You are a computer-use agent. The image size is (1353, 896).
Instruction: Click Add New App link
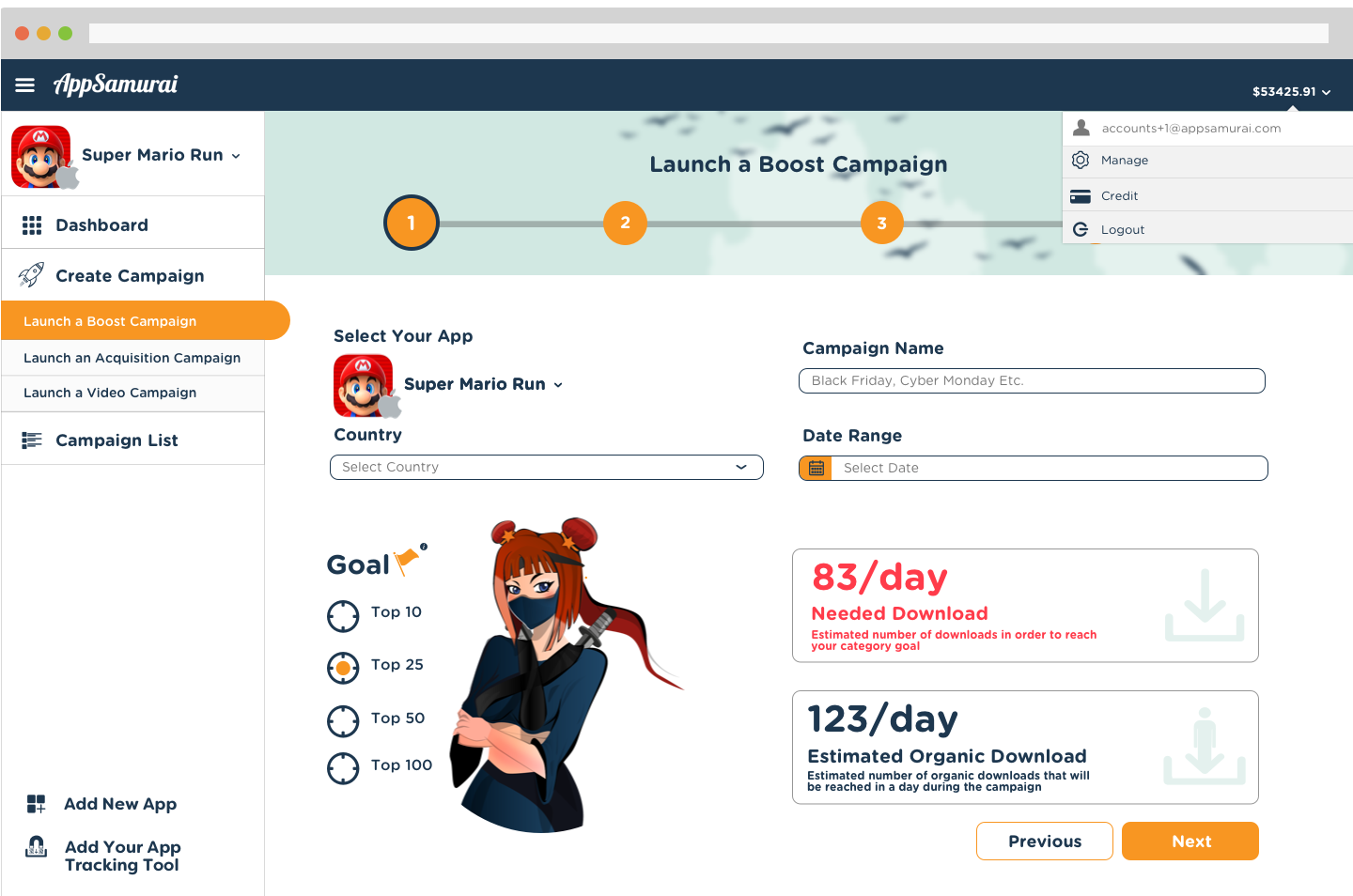pyautogui.click(x=120, y=804)
